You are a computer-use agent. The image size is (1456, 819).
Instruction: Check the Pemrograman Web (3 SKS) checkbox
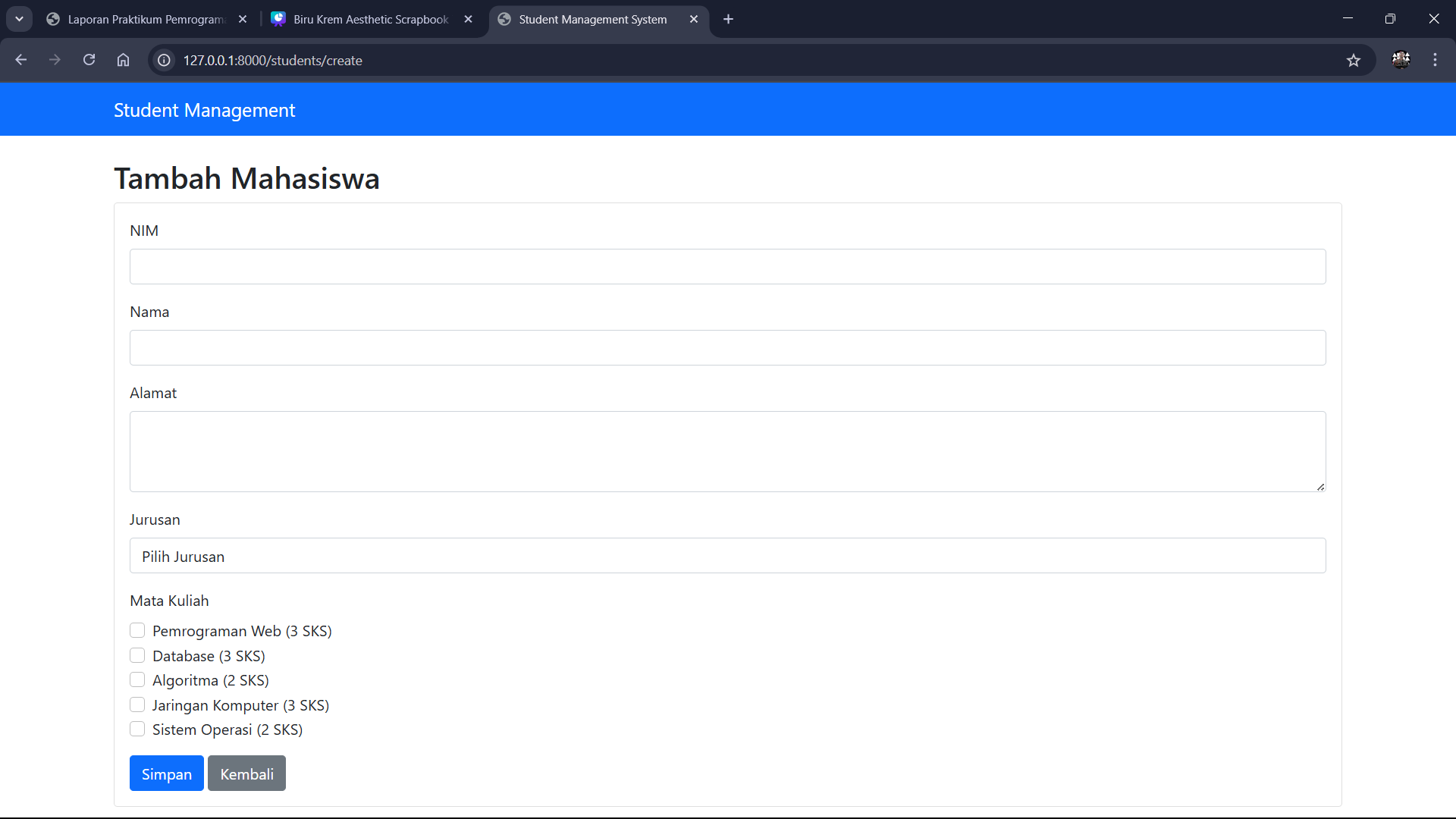137,630
